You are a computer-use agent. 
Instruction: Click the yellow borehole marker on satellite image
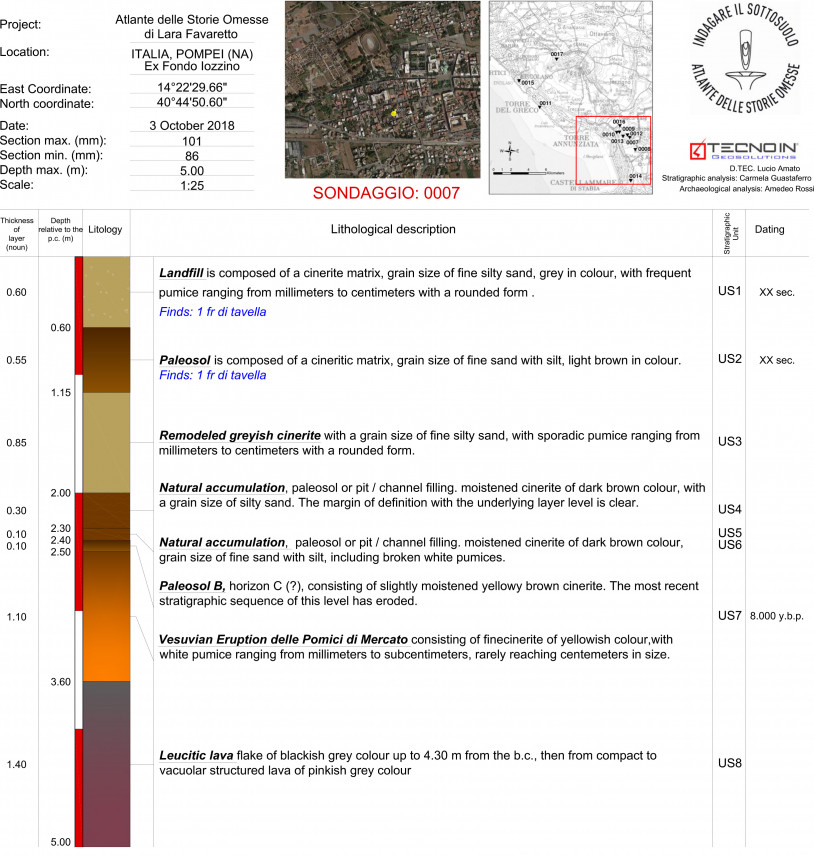tap(394, 114)
